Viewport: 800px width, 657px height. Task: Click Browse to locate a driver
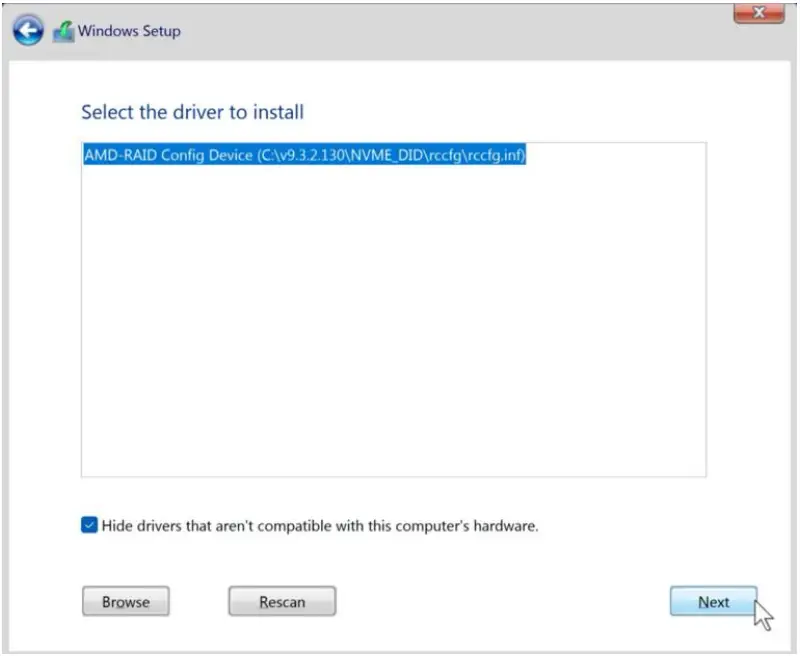click(x=125, y=601)
